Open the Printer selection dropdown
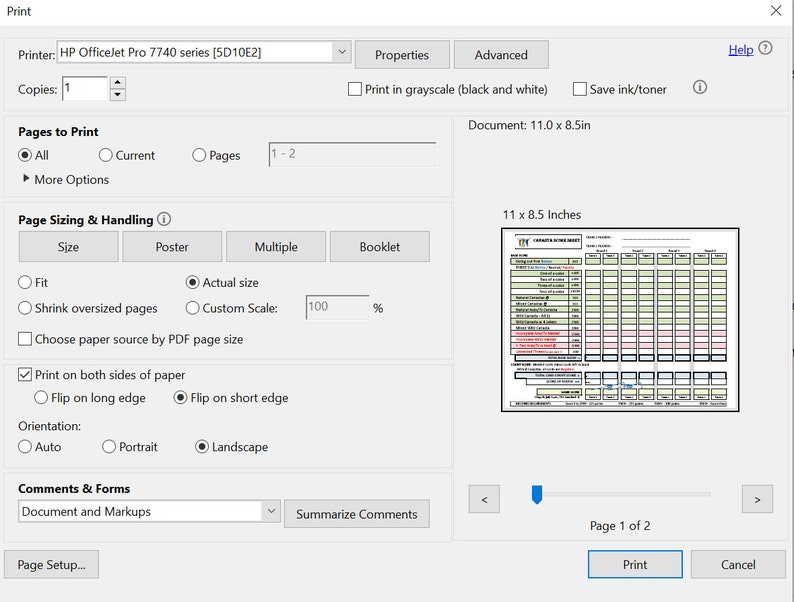Screen dimensions: 794x602 (x=342, y=52)
